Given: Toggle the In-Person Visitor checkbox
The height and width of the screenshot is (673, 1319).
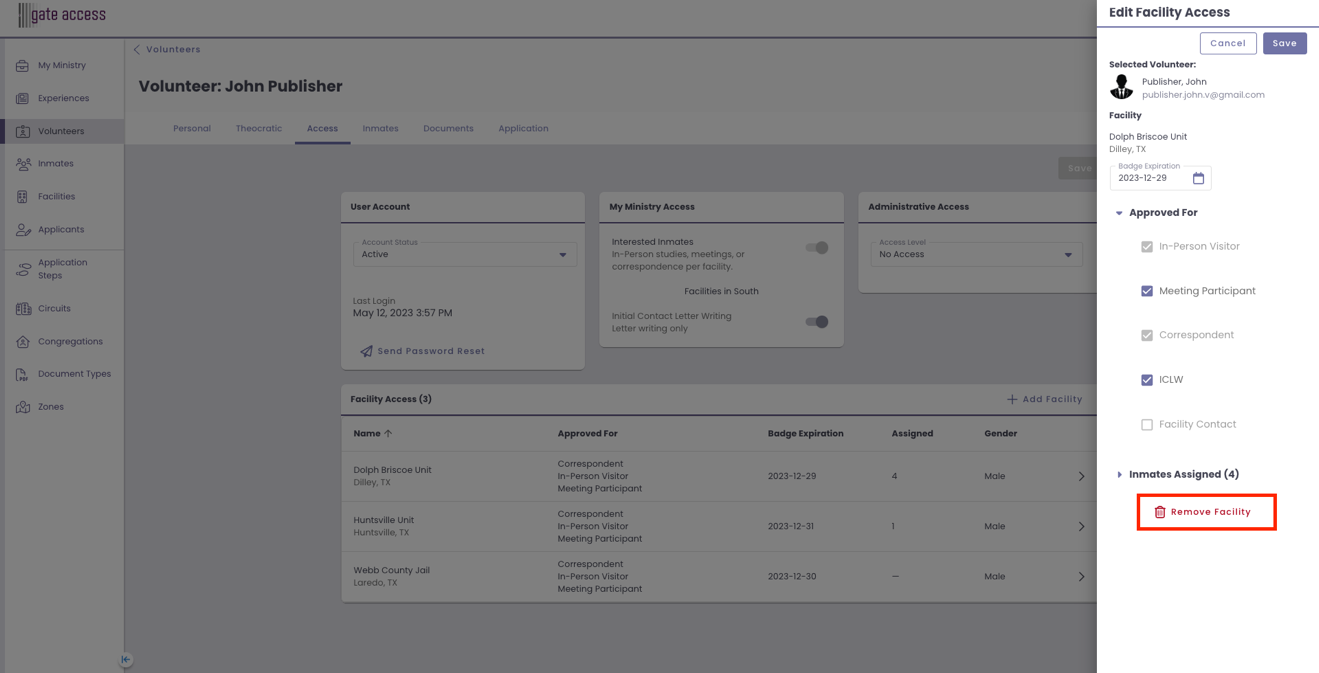Looking at the screenshot, I should pos(1147,247).
